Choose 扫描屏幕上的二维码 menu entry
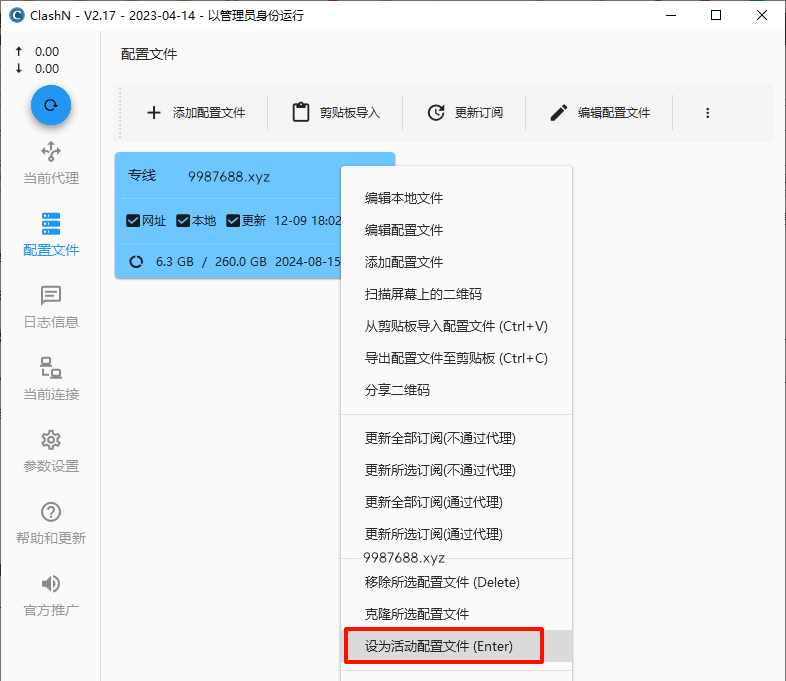Screen dimensions: 786x681 point(456,294)
